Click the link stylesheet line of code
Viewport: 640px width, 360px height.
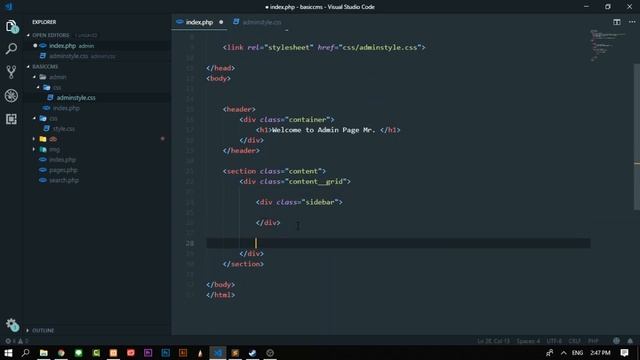[x=324, y=47]
